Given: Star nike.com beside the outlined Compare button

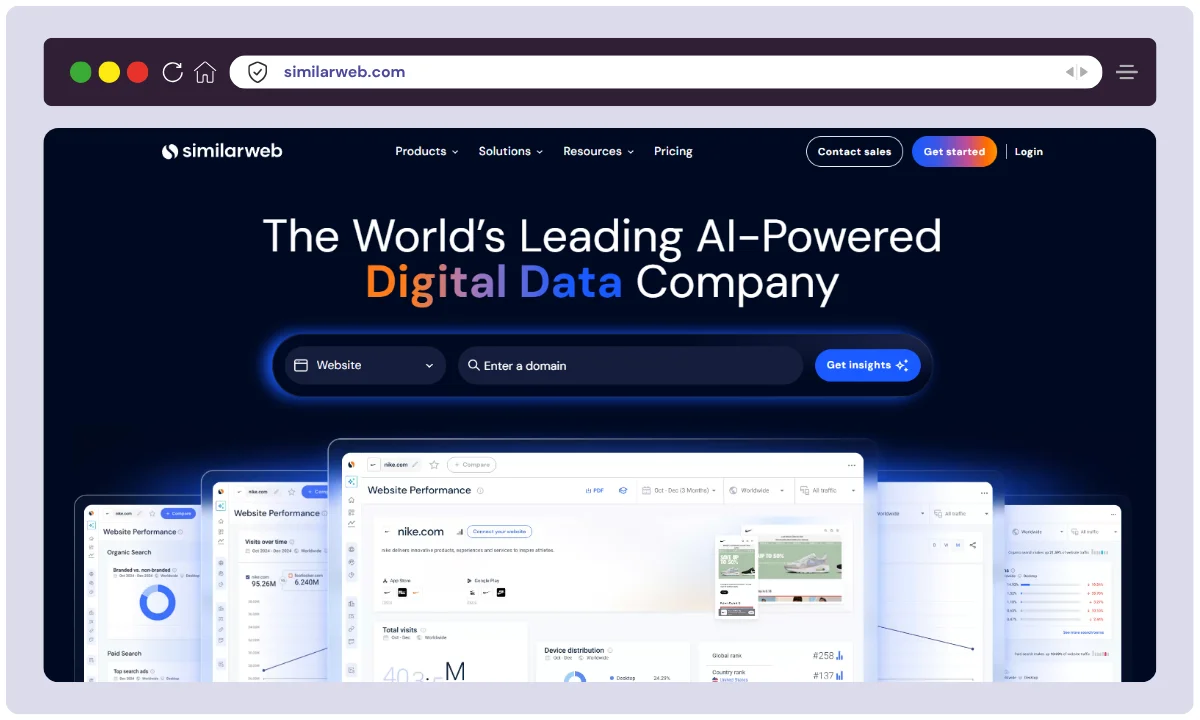Looking at the screenshot, I should (434, 465).
